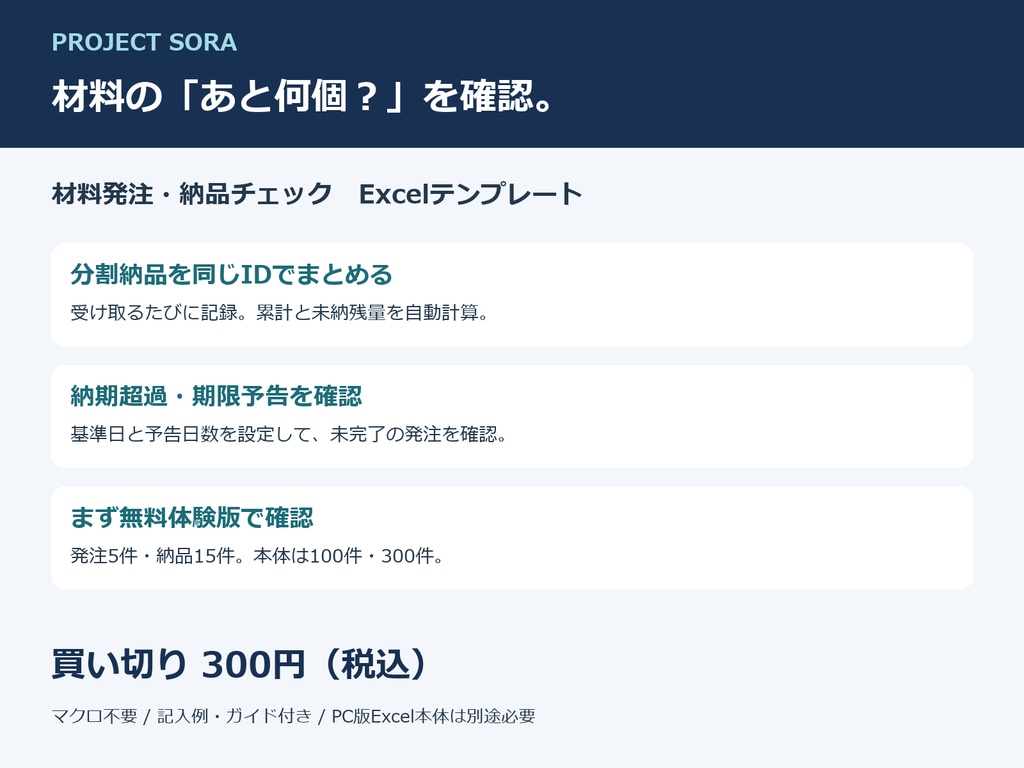Click the text 発注5件・納品15件。本体は100件・300件。
The width and height of the screenshot is (1024, 768).
click(x=257, y=556)
